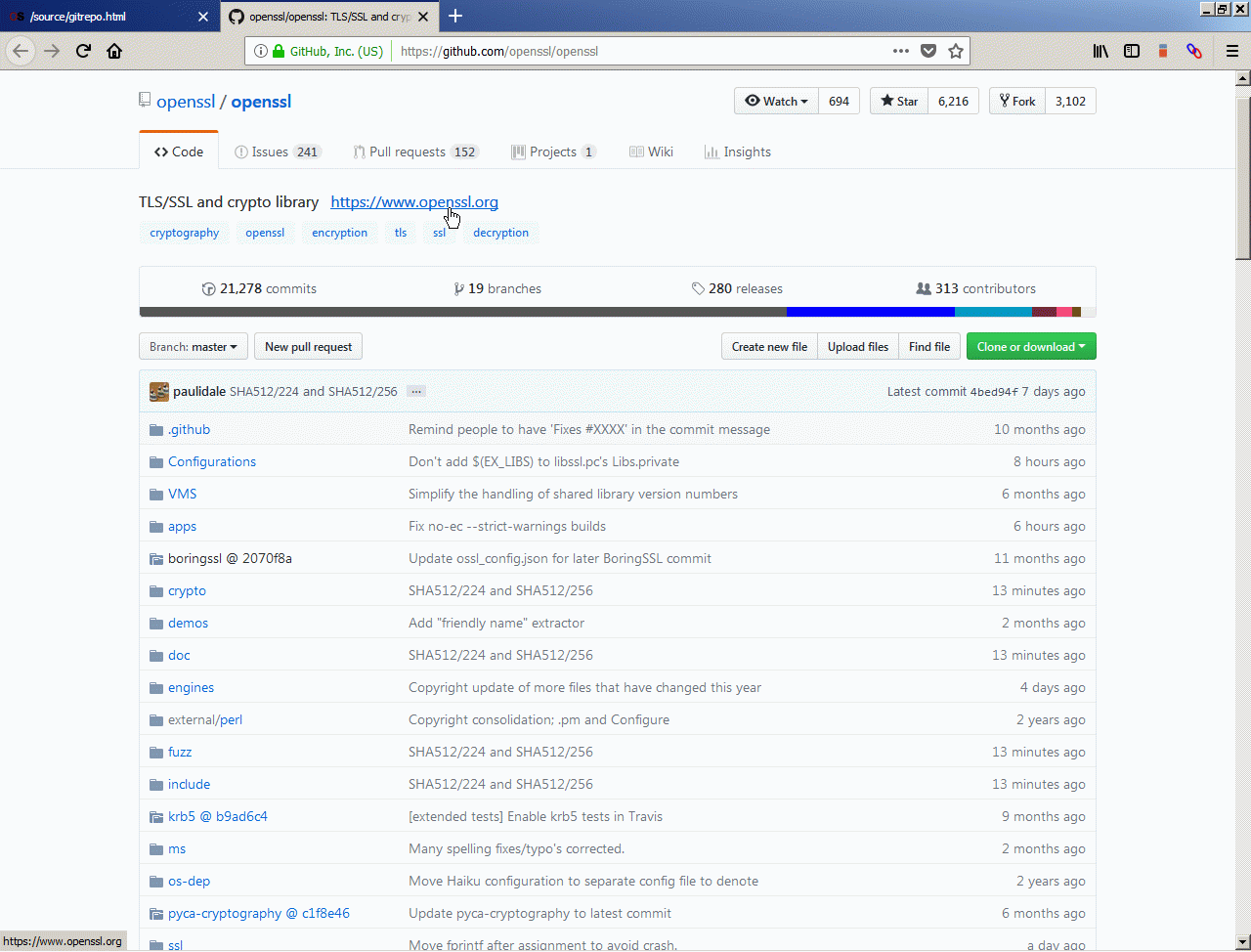Open the Wiki tab

[x=651, y=152]
